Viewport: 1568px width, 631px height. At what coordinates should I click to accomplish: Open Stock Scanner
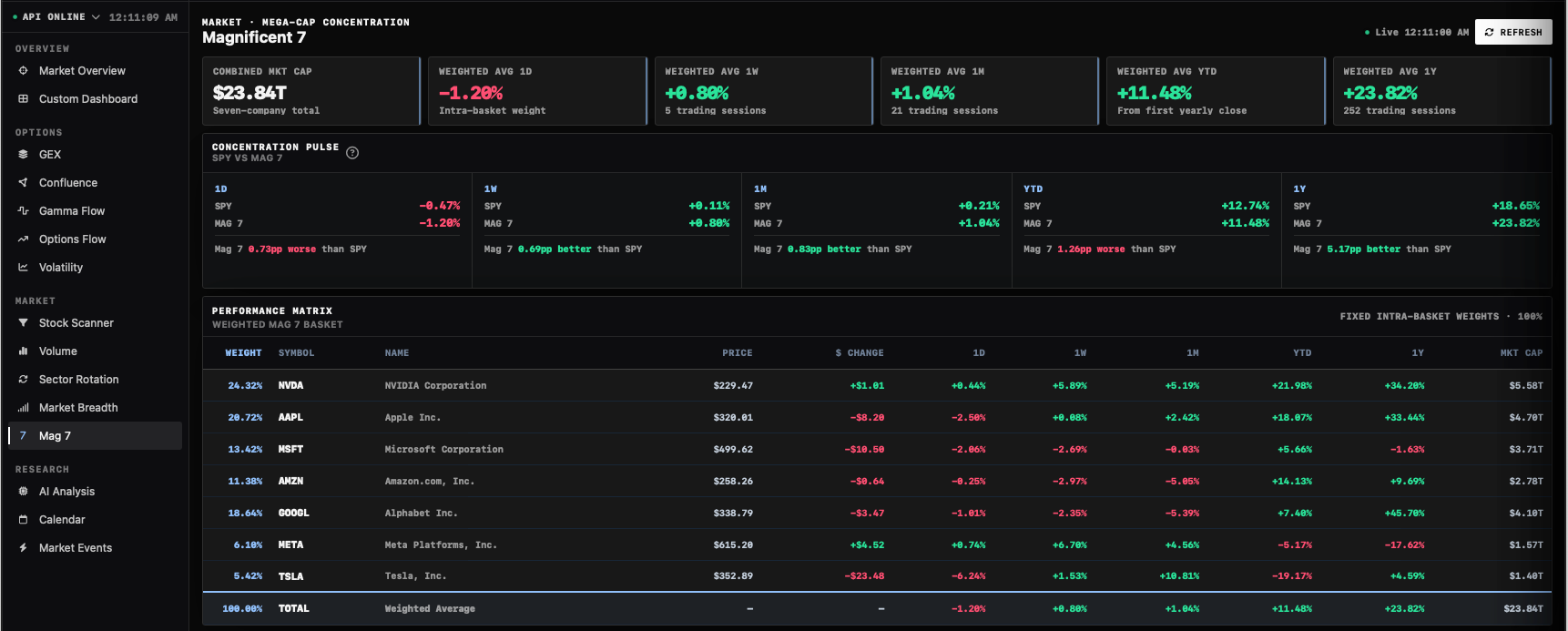[x=95, y=323]
